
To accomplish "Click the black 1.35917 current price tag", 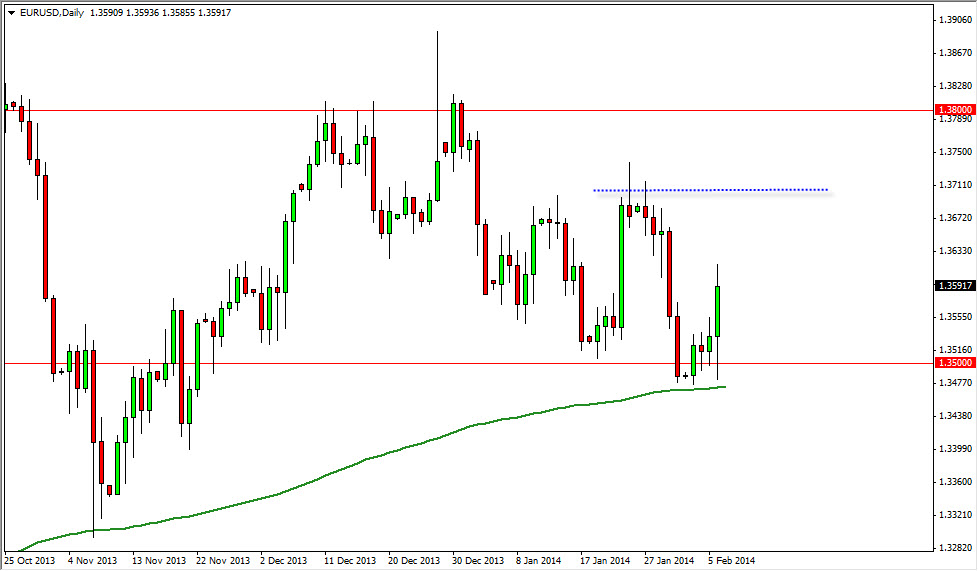I will pyautogui.click(x=955, y=285).
